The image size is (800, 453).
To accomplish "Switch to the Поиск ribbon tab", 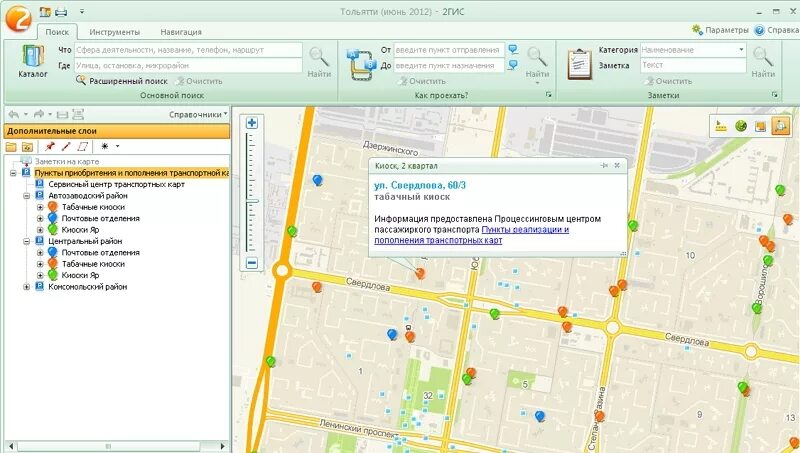I will click(x=57, y=32).
